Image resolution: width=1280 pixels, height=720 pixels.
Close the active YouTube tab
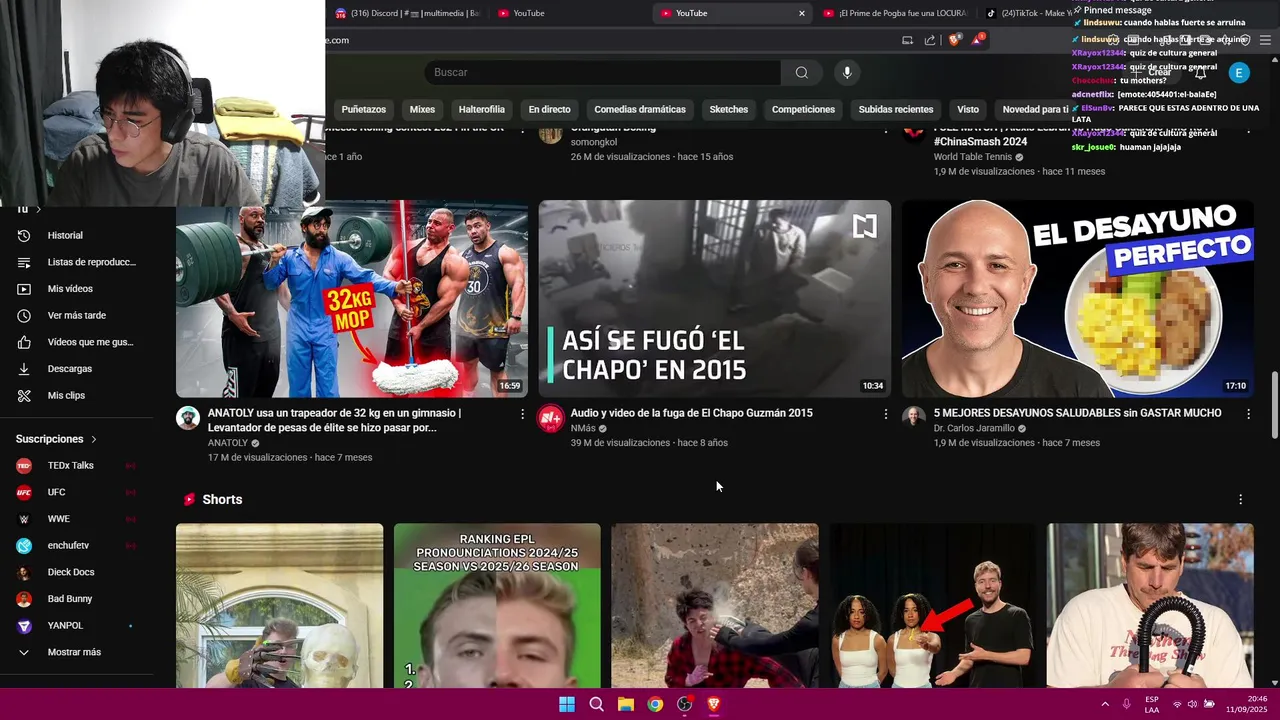click(801, 13)
